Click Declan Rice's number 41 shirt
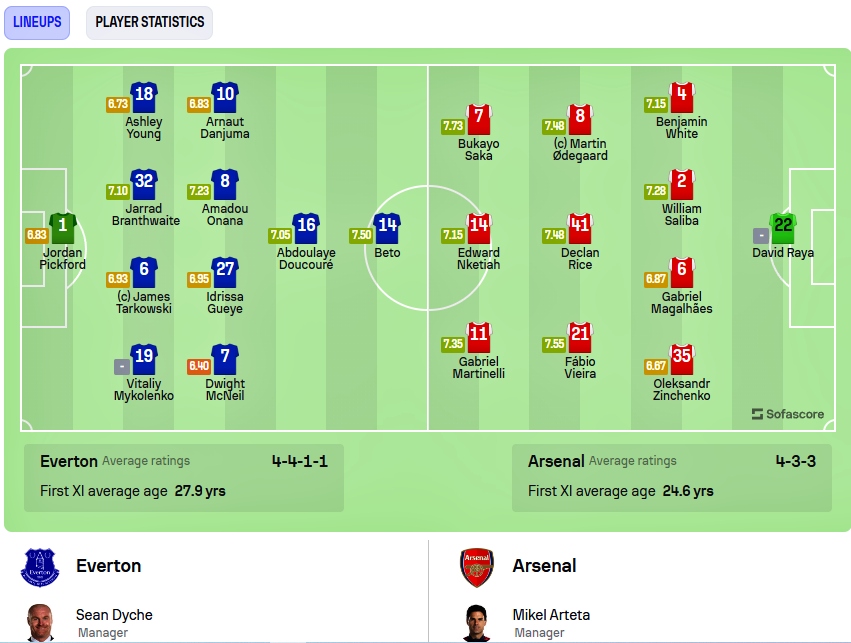Image resolution: width=851 pixels, height=643 pixels. (x=580, y=228)
